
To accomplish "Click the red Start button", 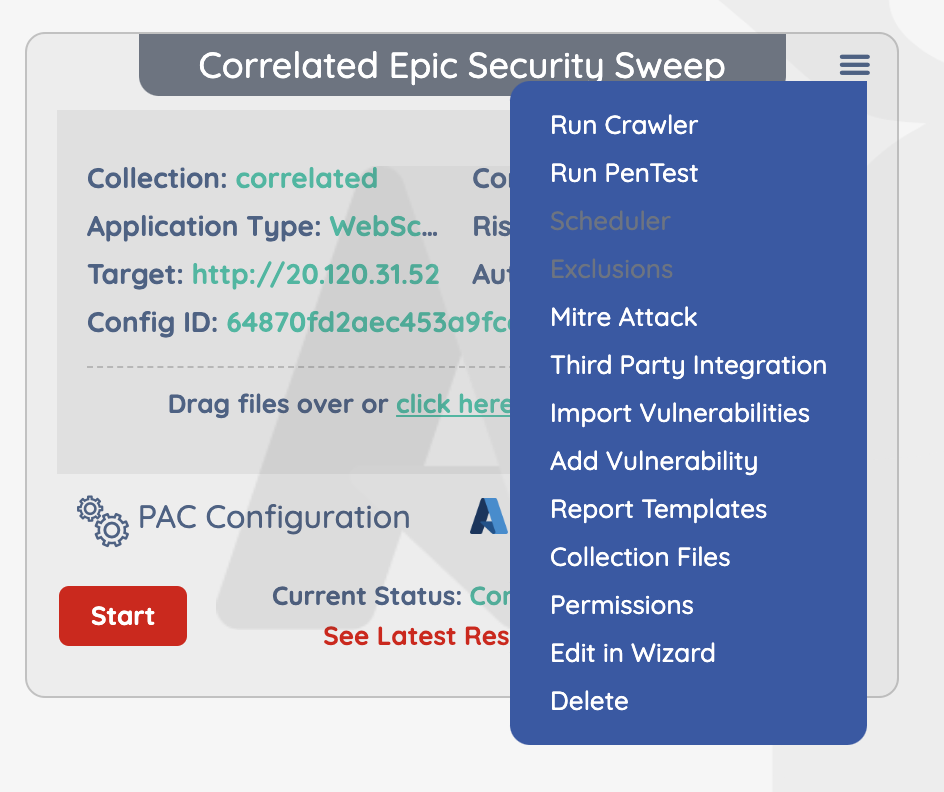I will pyautogui.click(x=123, y=616).
